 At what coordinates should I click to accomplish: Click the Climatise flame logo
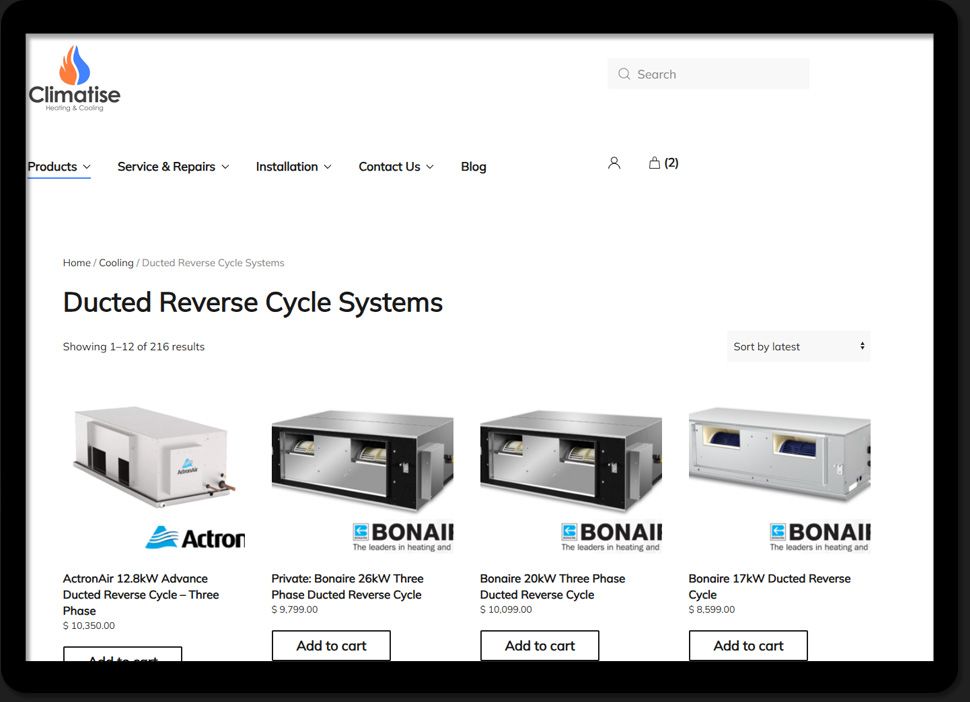(74, 77)
